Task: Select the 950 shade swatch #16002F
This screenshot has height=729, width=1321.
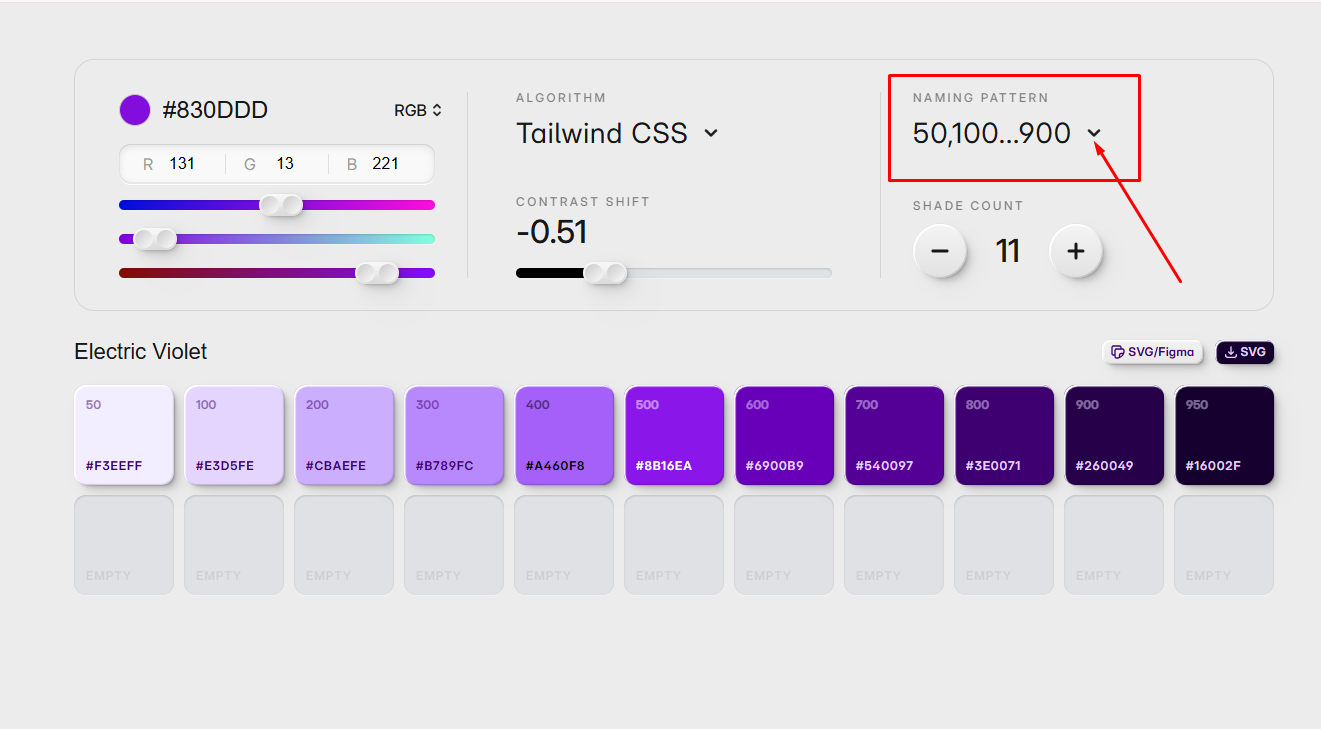Action: [1224, 435]
